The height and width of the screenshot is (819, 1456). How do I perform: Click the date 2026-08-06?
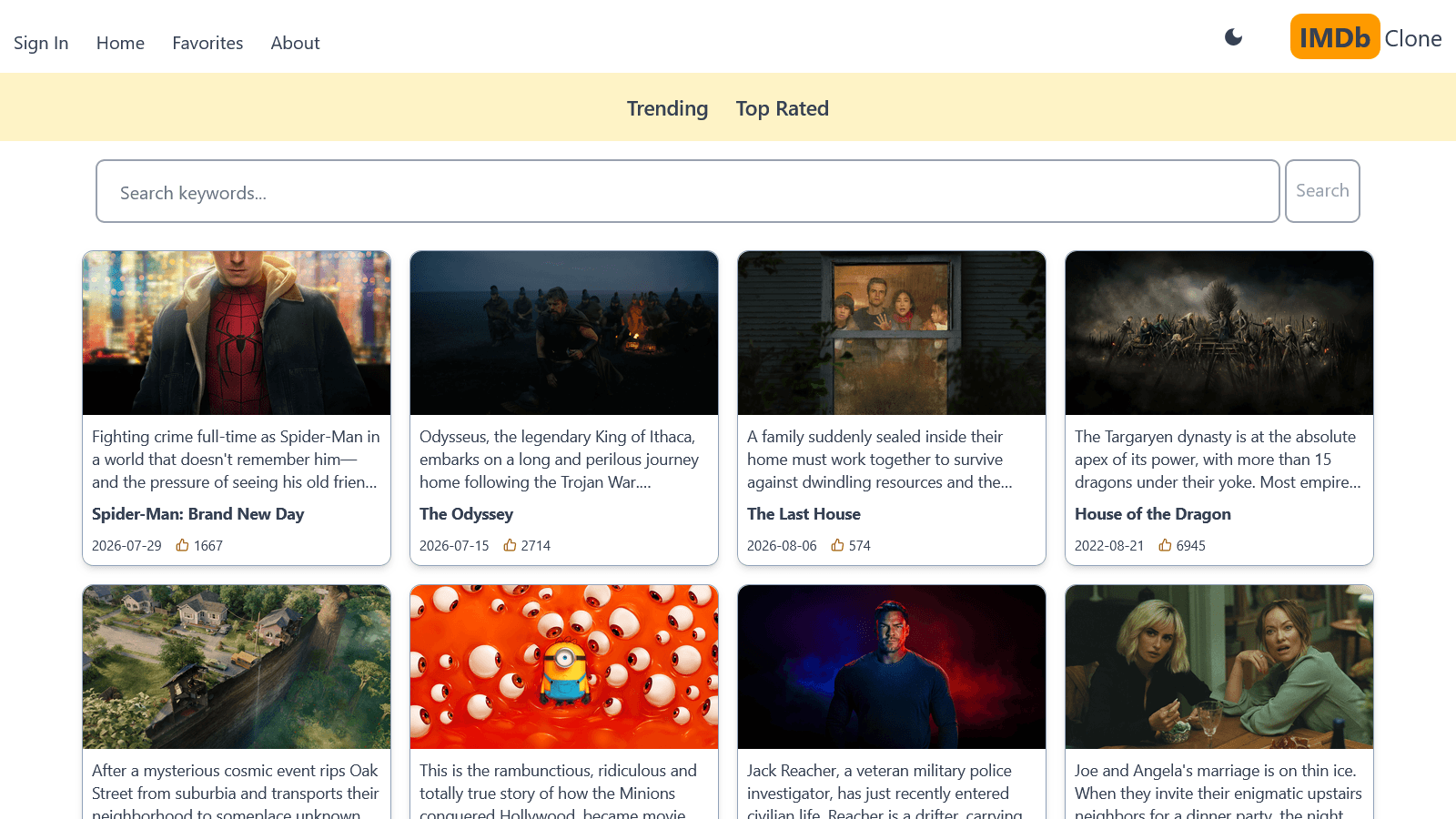point(782,546)
